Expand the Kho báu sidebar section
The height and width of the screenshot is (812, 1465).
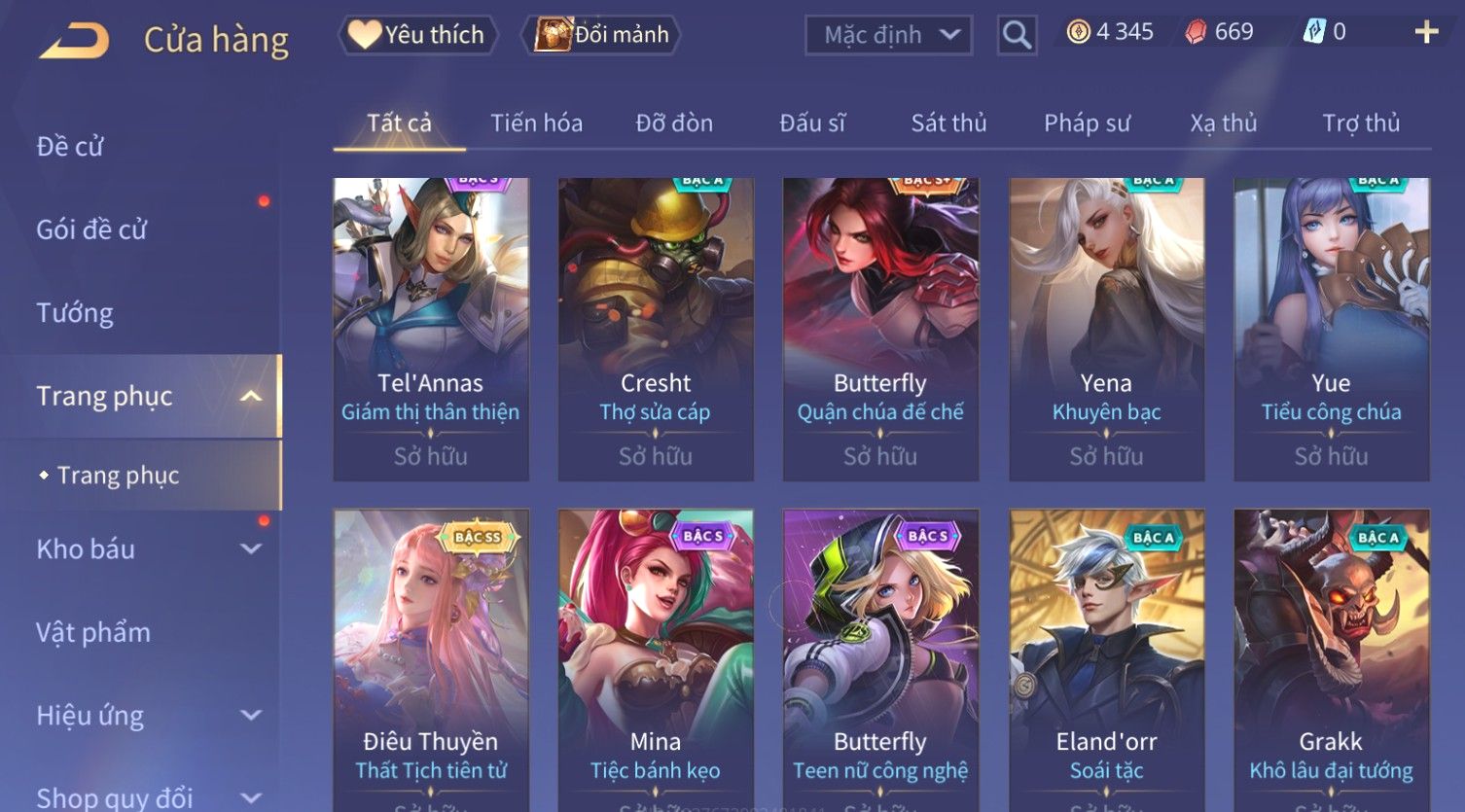point(251,548)
